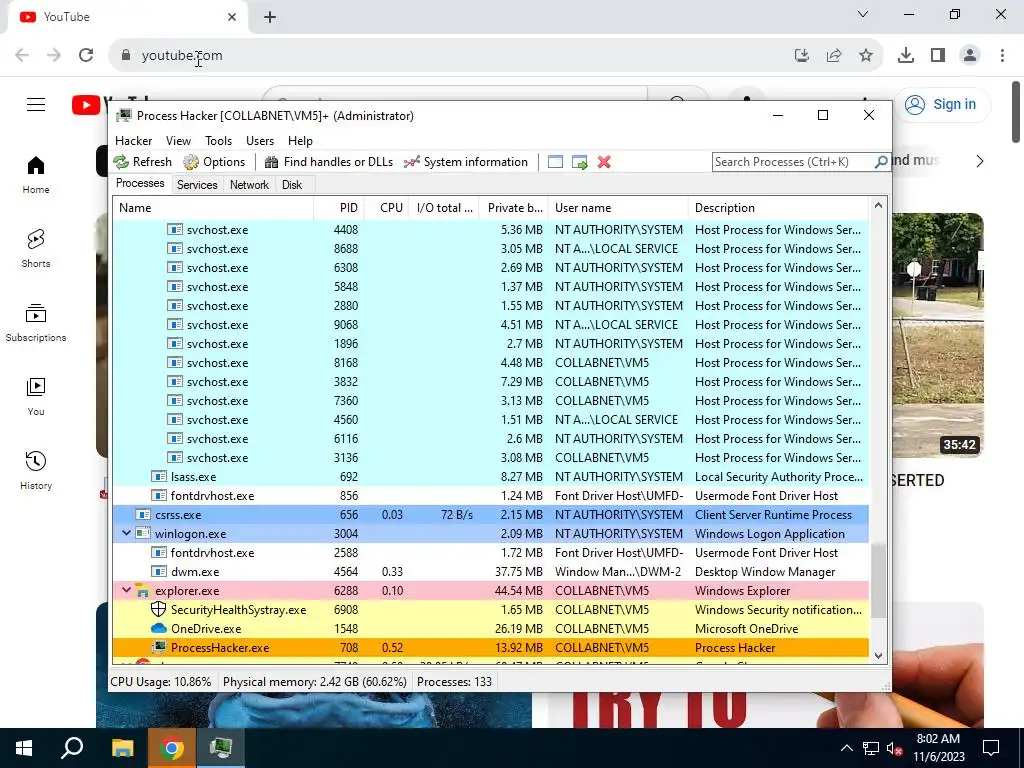Open History in YouTube sidebar

pos(36,471)
